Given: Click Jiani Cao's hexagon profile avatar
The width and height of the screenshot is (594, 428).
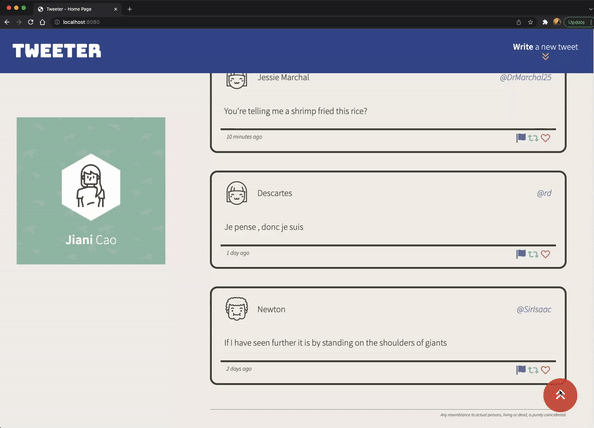Looking at the screenshot, I should (91, 187).
